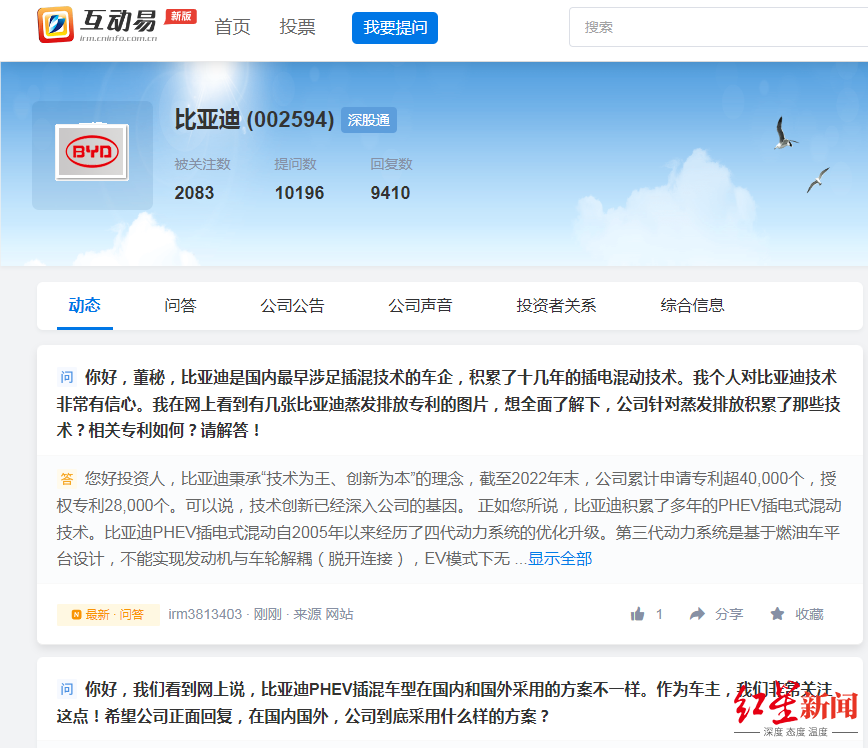Viewport: 868px width, 748px height.
Task: Click the 被关注数 label
Action: [203, 164]
